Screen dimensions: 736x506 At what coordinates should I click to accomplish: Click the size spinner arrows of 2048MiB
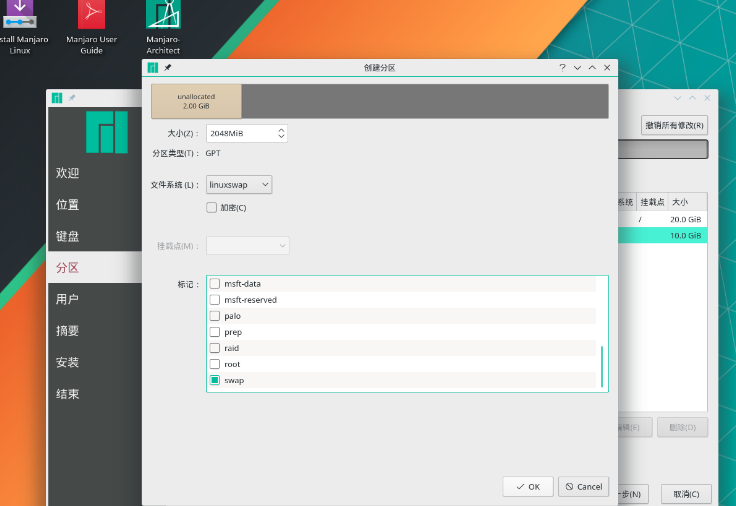(x=281, y=133)
